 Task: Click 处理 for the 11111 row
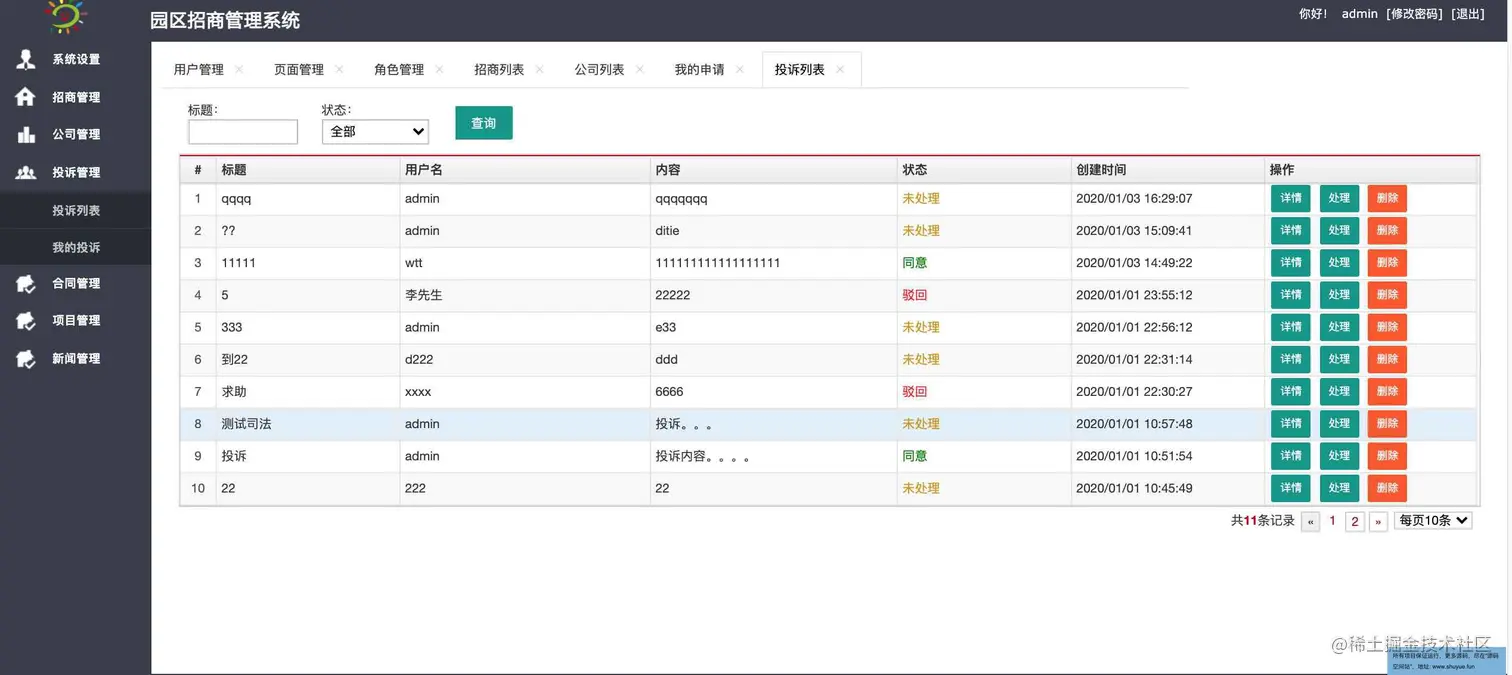click(1339, 263)
